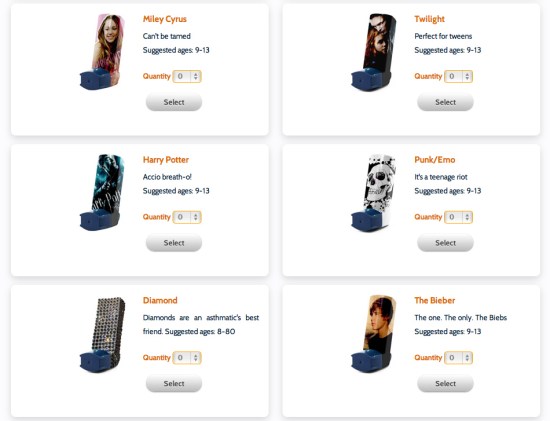The image size is (550, 421).
Task: Click the Diamond studded inhaler image
Action: point(102,334)
